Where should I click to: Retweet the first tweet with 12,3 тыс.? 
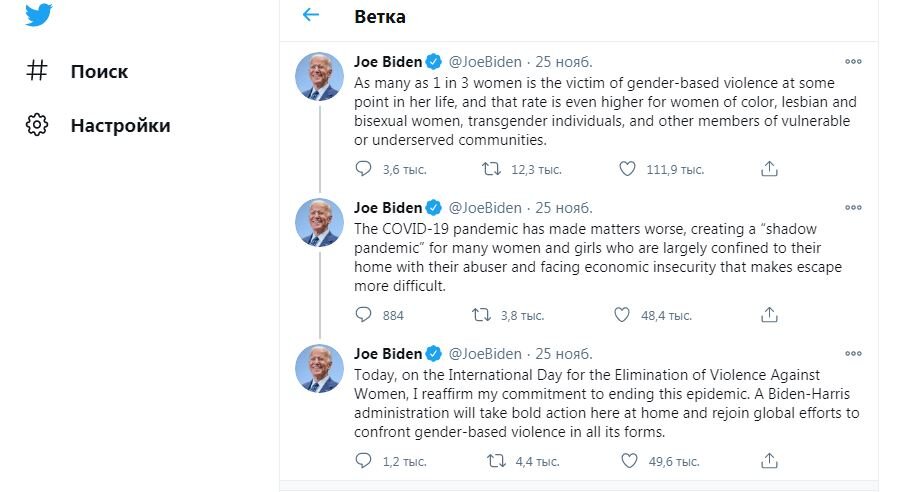click(492, 169)
